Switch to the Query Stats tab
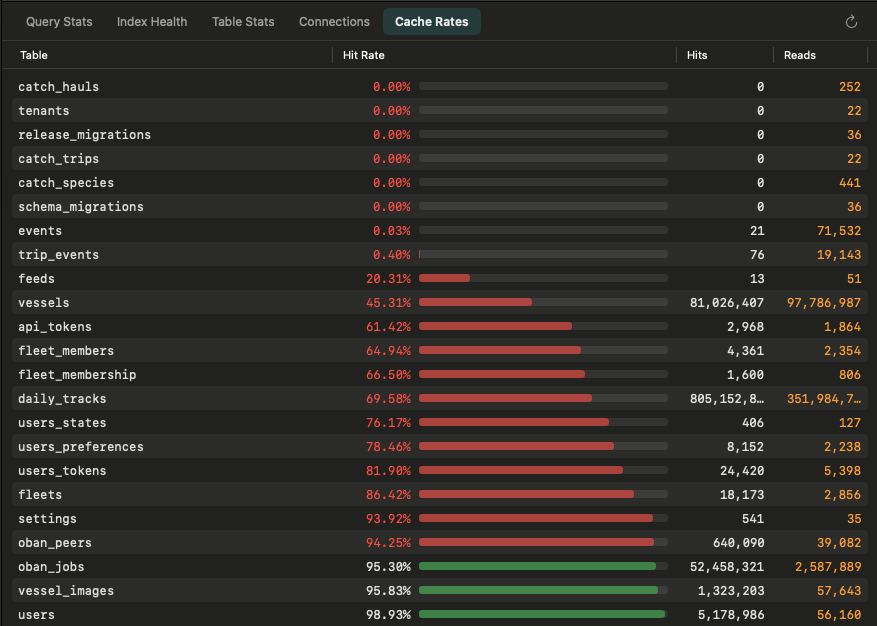The image size is (877, 626). (x=59, y=22)
